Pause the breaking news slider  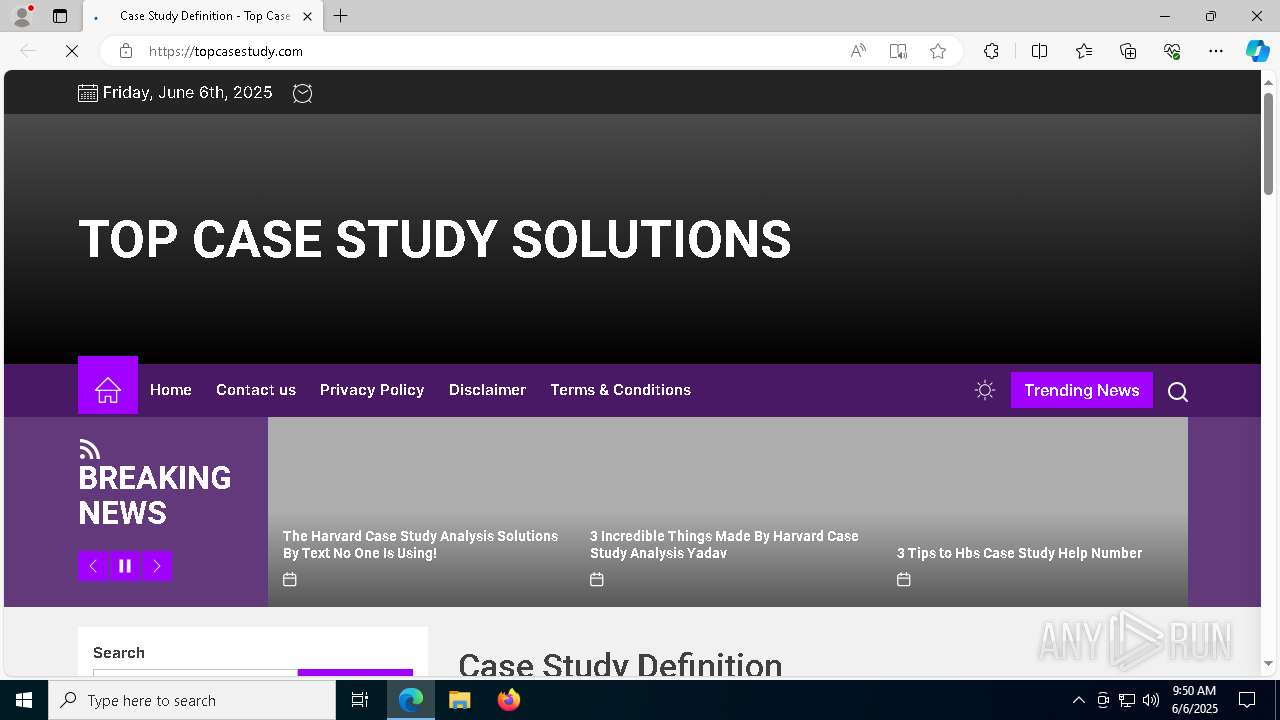[x=125, y=566]
